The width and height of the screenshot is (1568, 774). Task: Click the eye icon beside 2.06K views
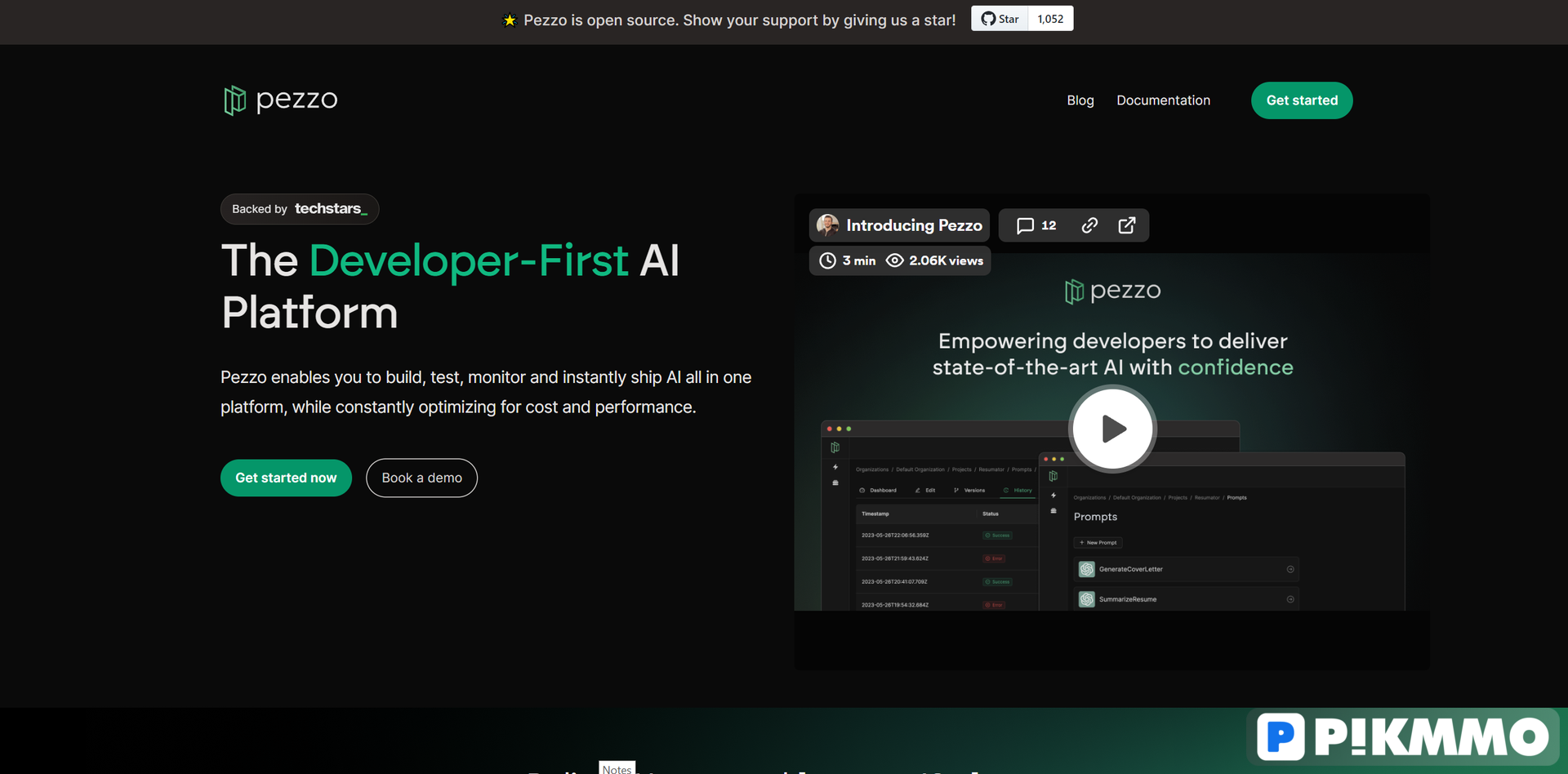pos(895,260)
